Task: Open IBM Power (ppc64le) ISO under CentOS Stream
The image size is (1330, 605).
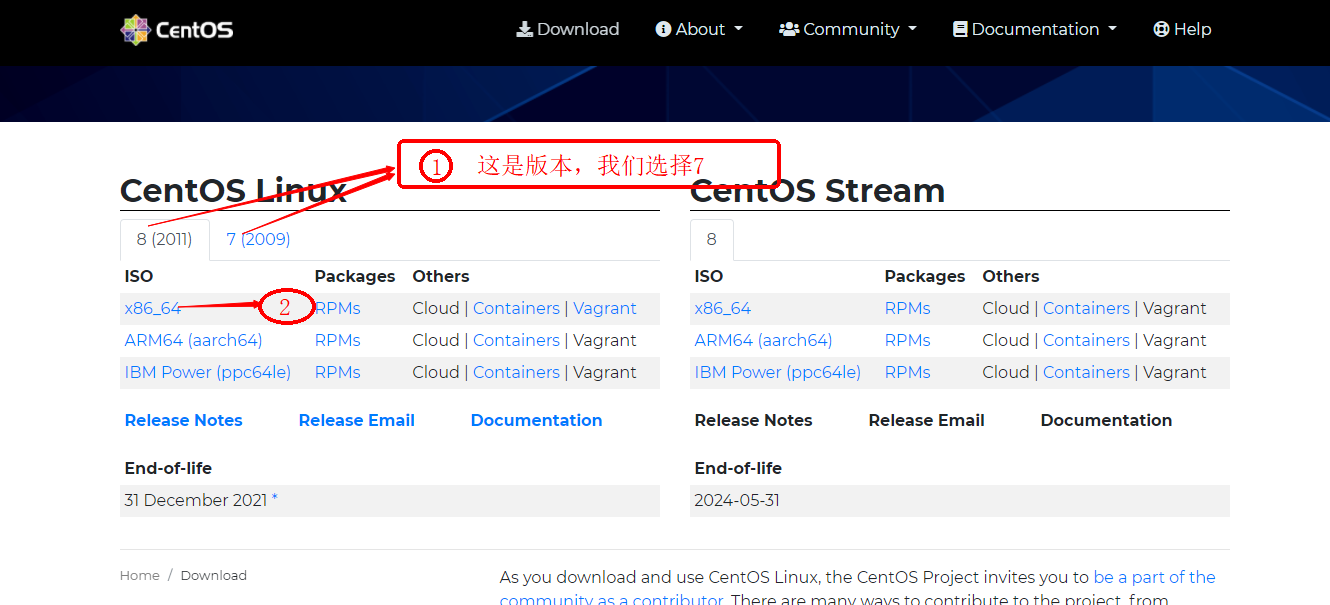Action: (x=777, y=372)
